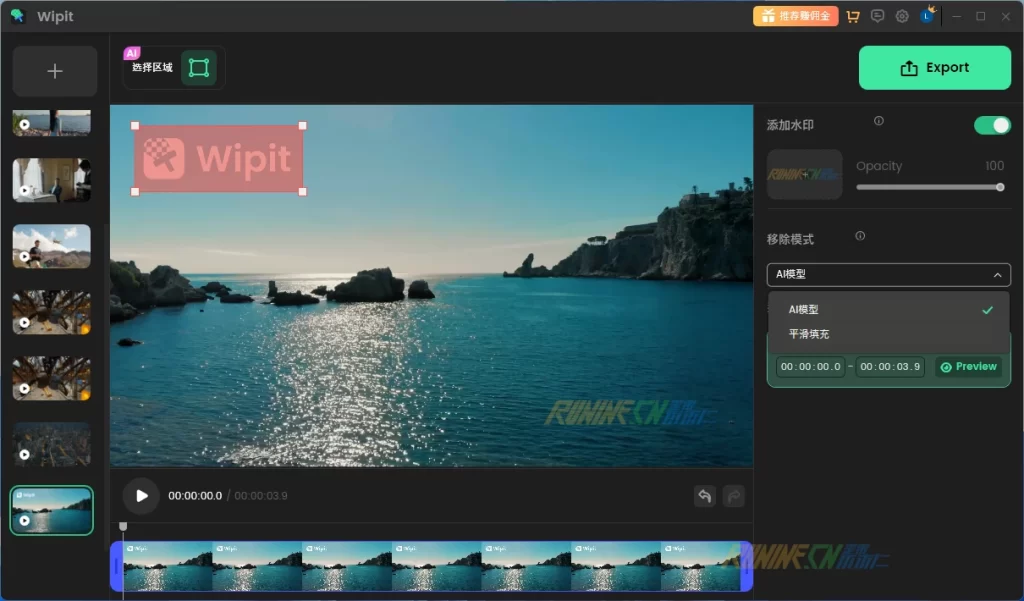This screenshot has height=601, width=1024.
Task: Click the end time field 00:00:03.9
Action: click(890, 367)
